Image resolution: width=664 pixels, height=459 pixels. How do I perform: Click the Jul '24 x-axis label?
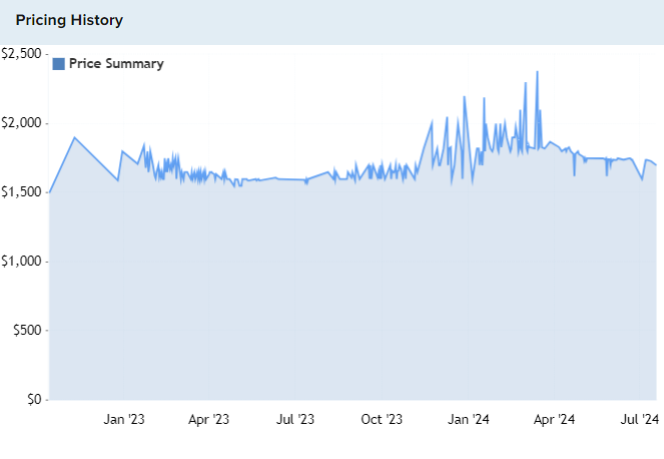tap(640, 419)
